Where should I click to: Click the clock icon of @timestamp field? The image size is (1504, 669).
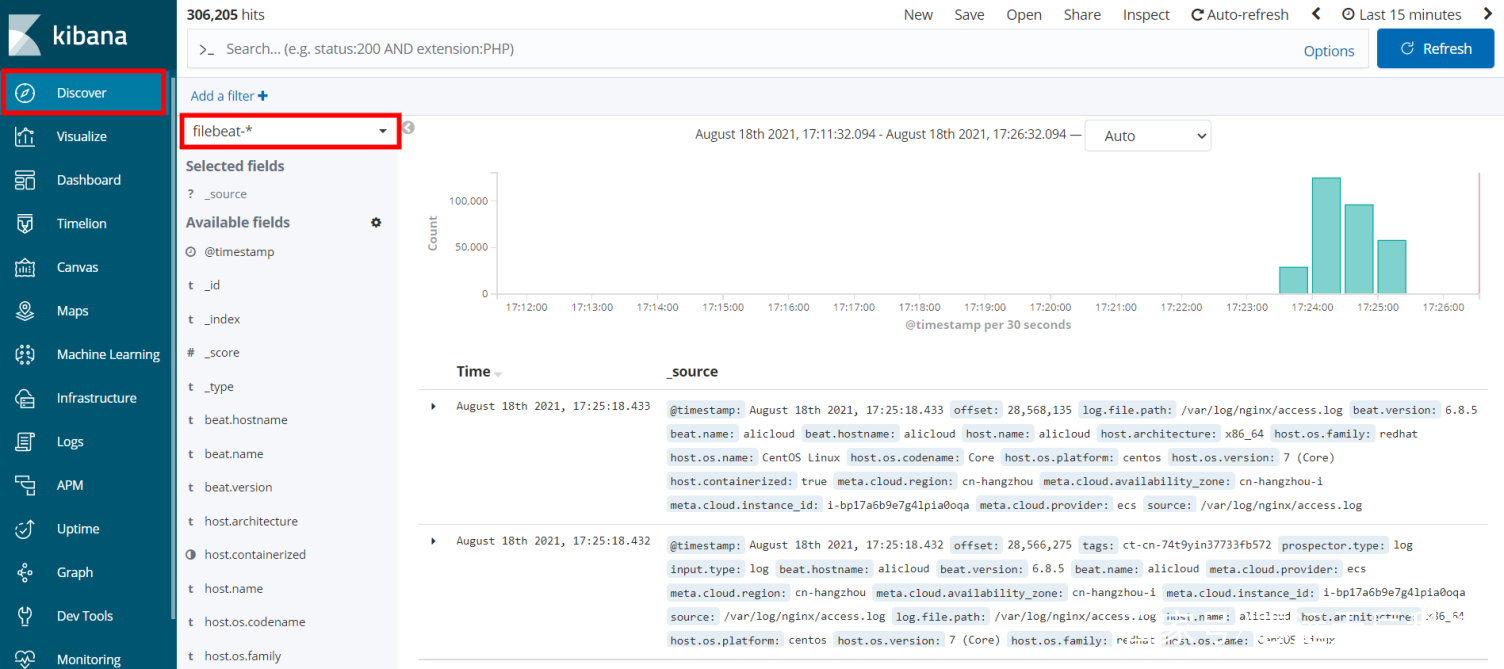[x=191, y=252]
